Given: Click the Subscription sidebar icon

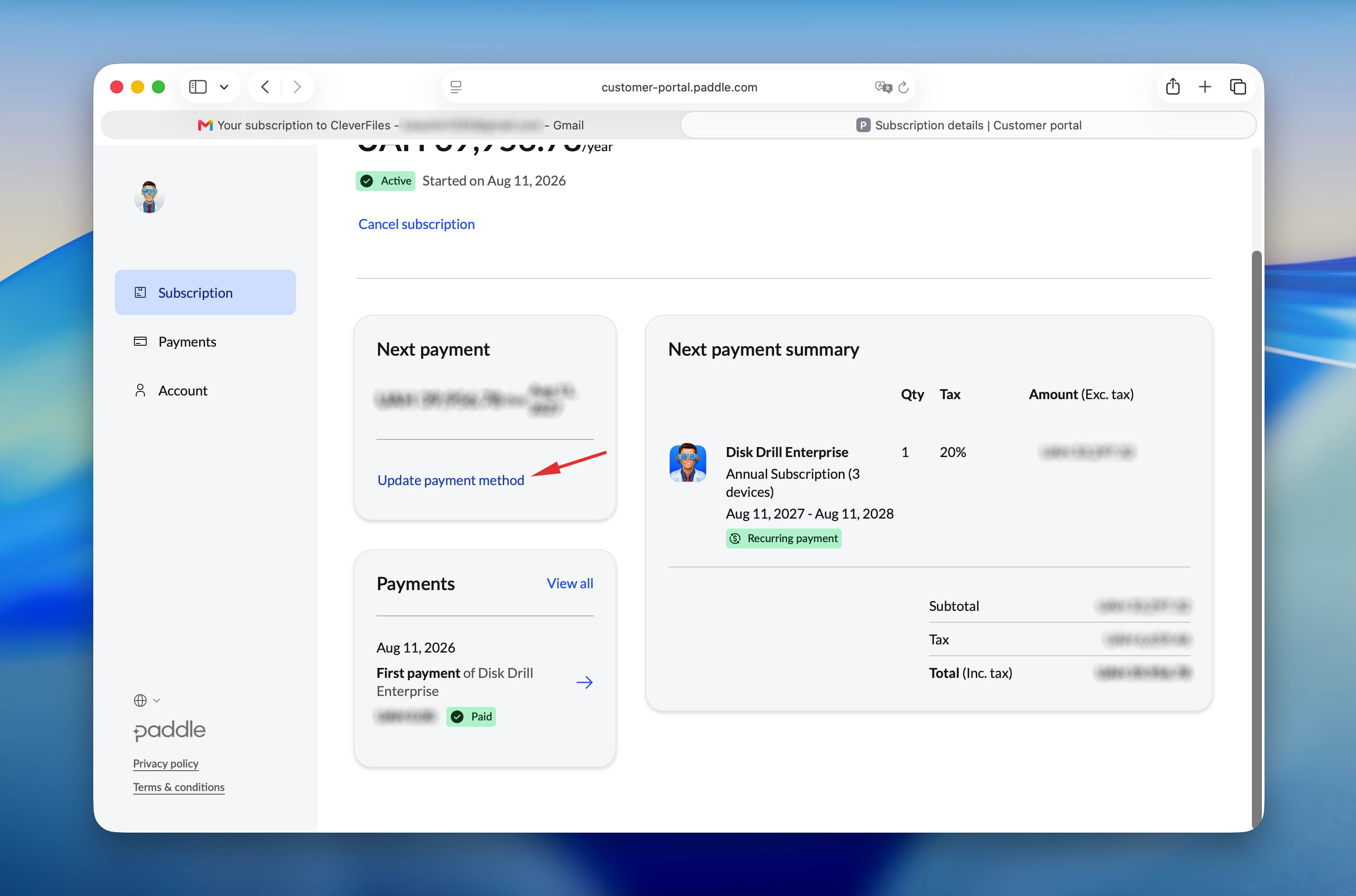Looking at the screenshot, I should 140,293.
